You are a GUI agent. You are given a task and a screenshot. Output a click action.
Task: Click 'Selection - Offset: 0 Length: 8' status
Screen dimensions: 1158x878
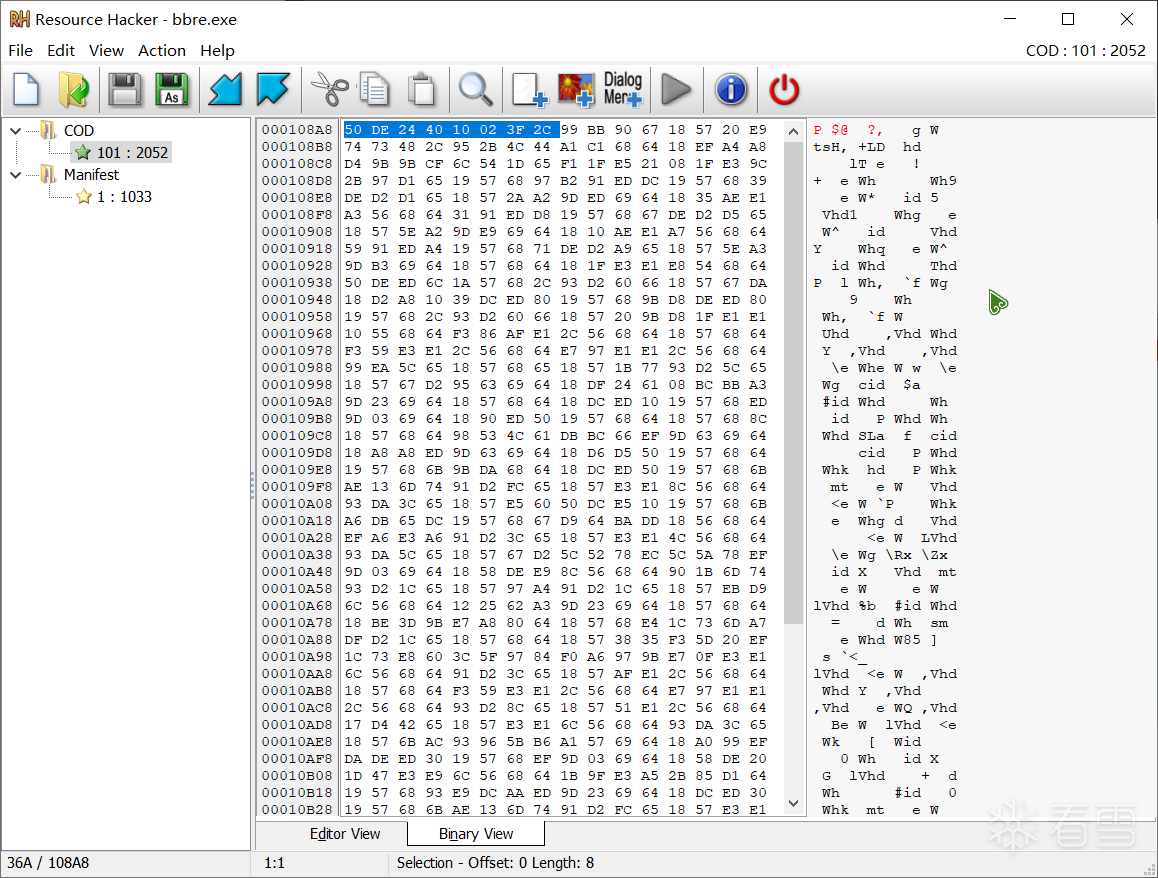point(495,862)
